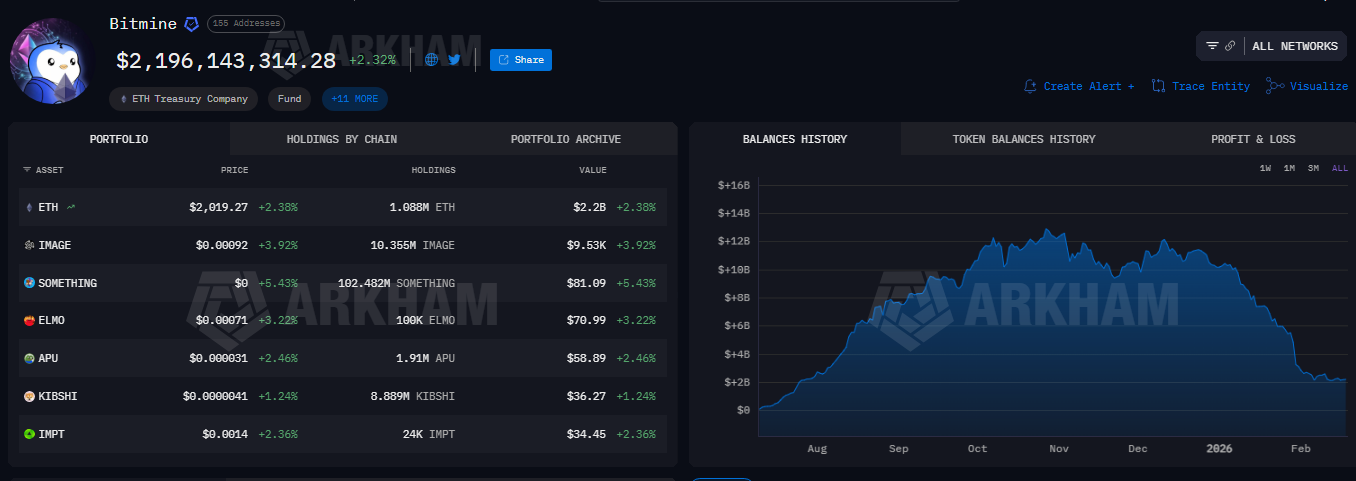This screenshot has height=481, width=1356.
Task: Open the Bitmine Twitter profile icon
Action: [x=454, y=60]
